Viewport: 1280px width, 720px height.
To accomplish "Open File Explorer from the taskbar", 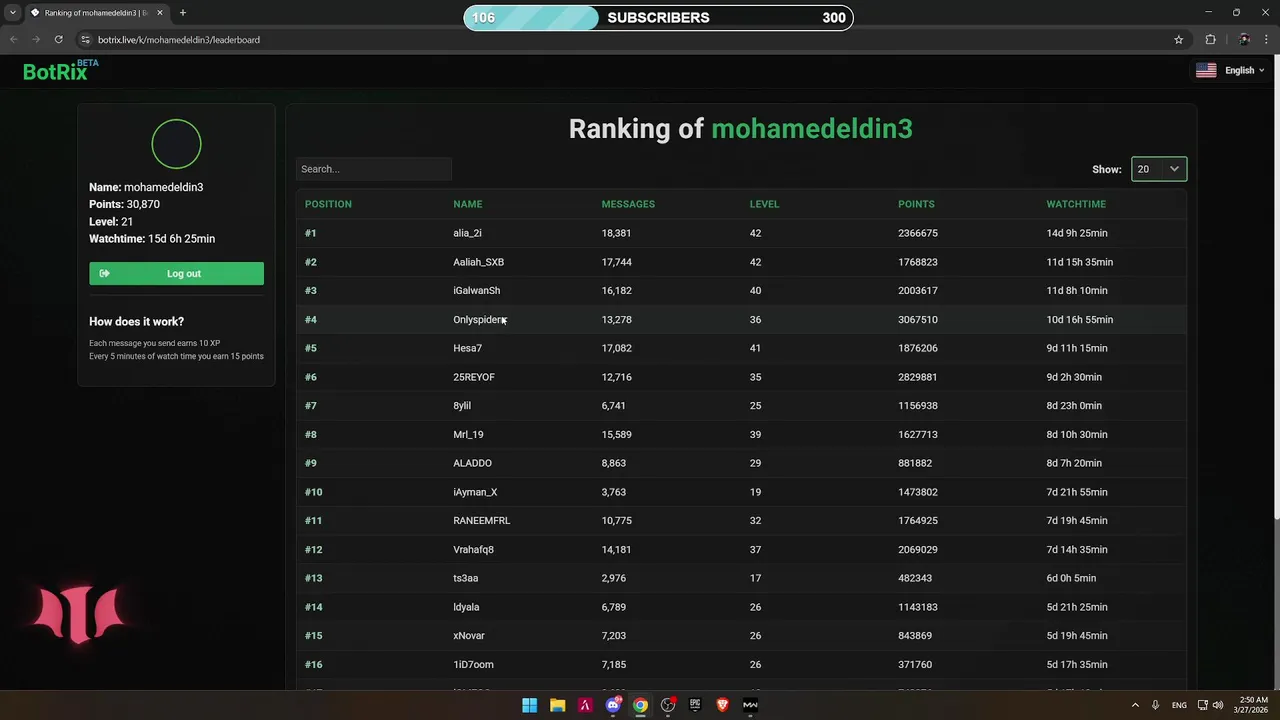I will click(x=557, y=705).
